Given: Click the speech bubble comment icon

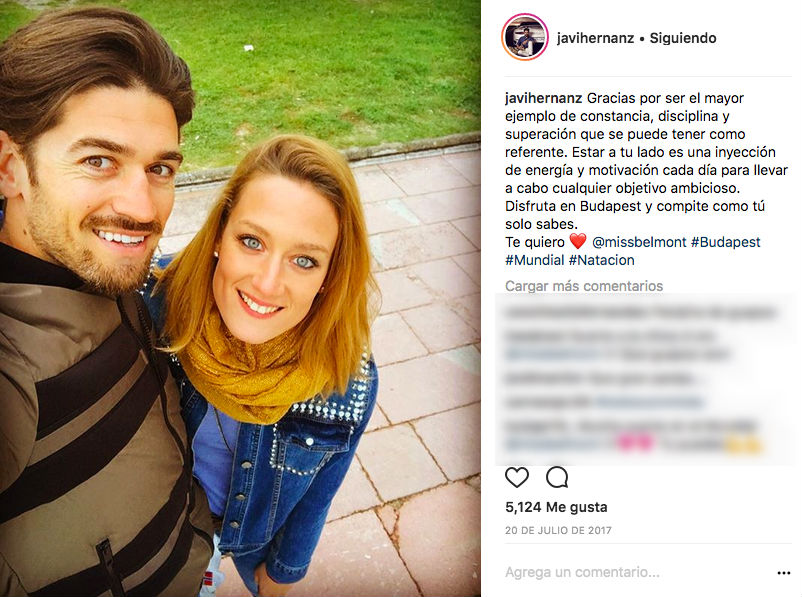Looking at the screenshot, I should click(557, 477).
